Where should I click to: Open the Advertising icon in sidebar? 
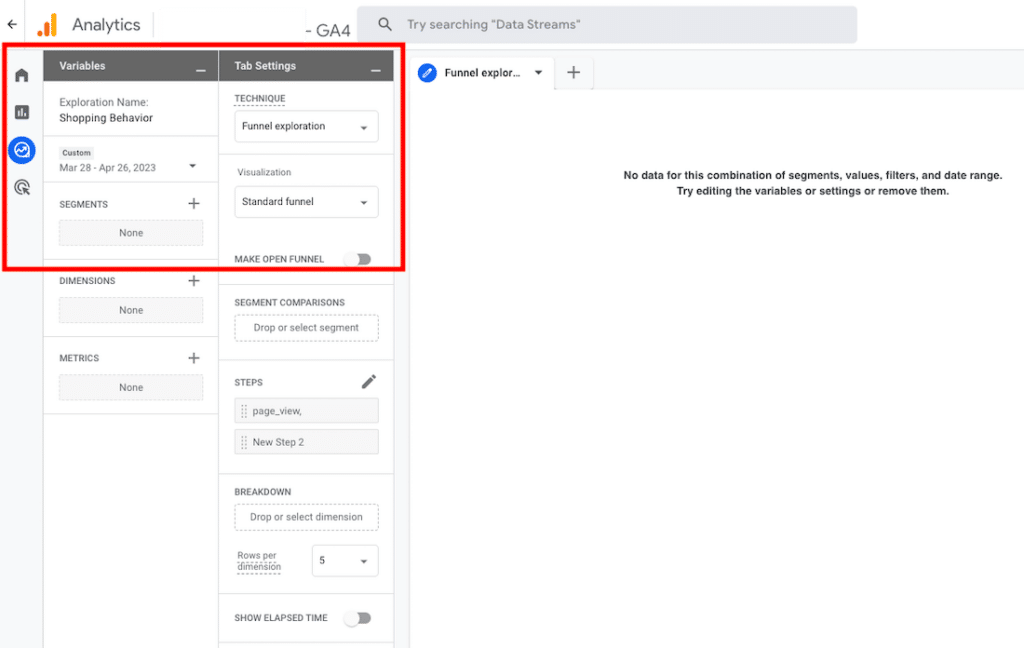[21, 187]
